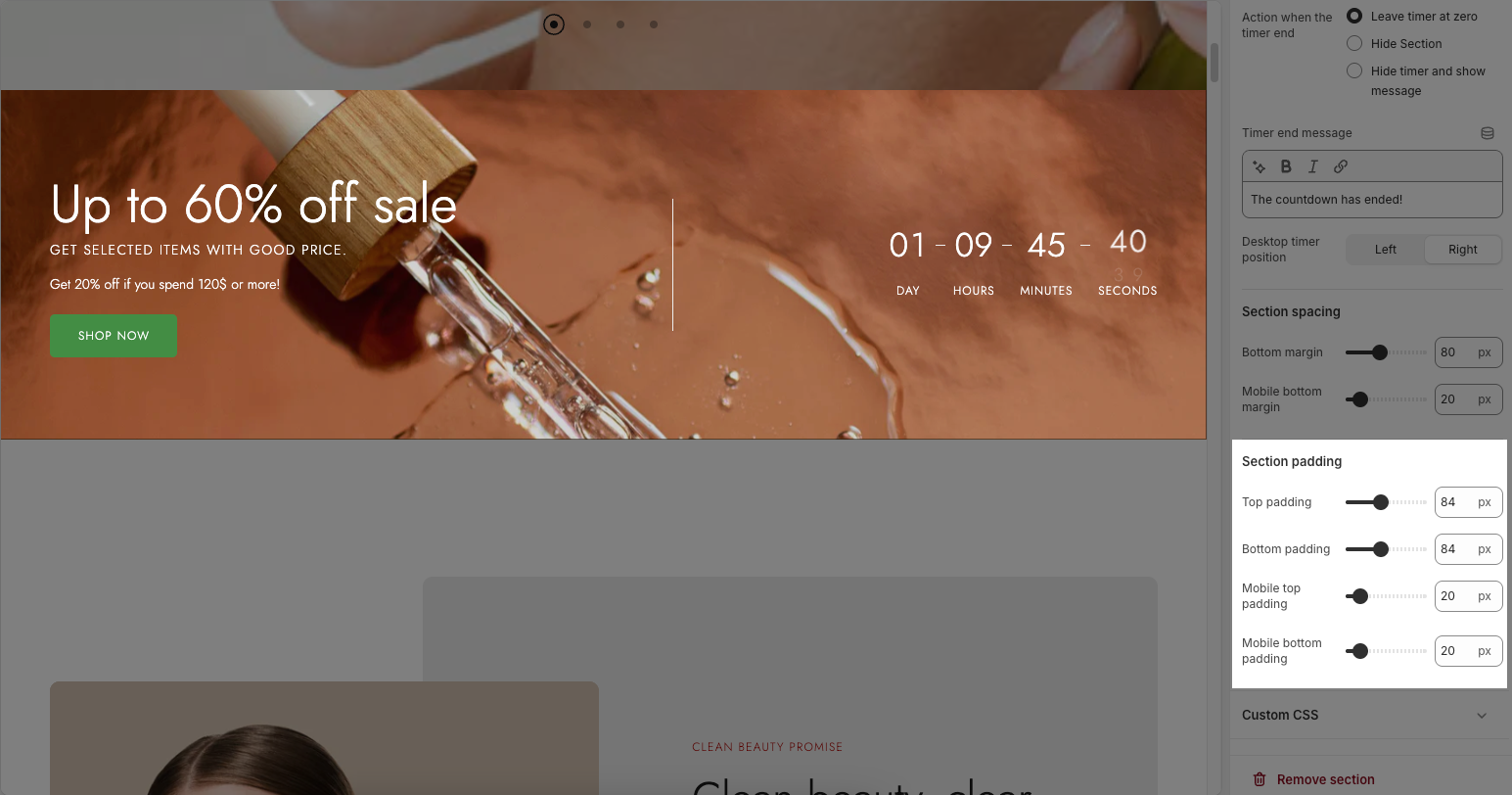Image resolution: width=1512 pixels, height=795 pixels.
Task: Open dynamic source icon beside Timer end message
Action: (1488, 133)
